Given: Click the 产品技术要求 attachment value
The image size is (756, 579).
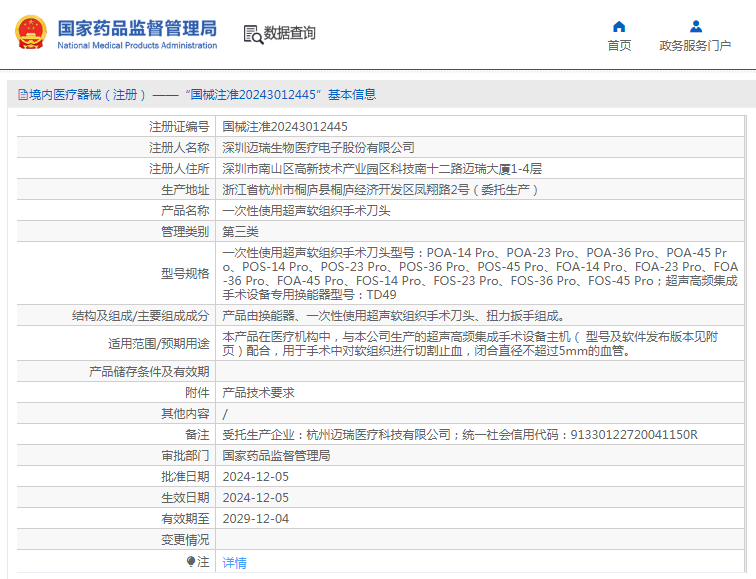Looking at the screenshot, I should pos(258,393).
